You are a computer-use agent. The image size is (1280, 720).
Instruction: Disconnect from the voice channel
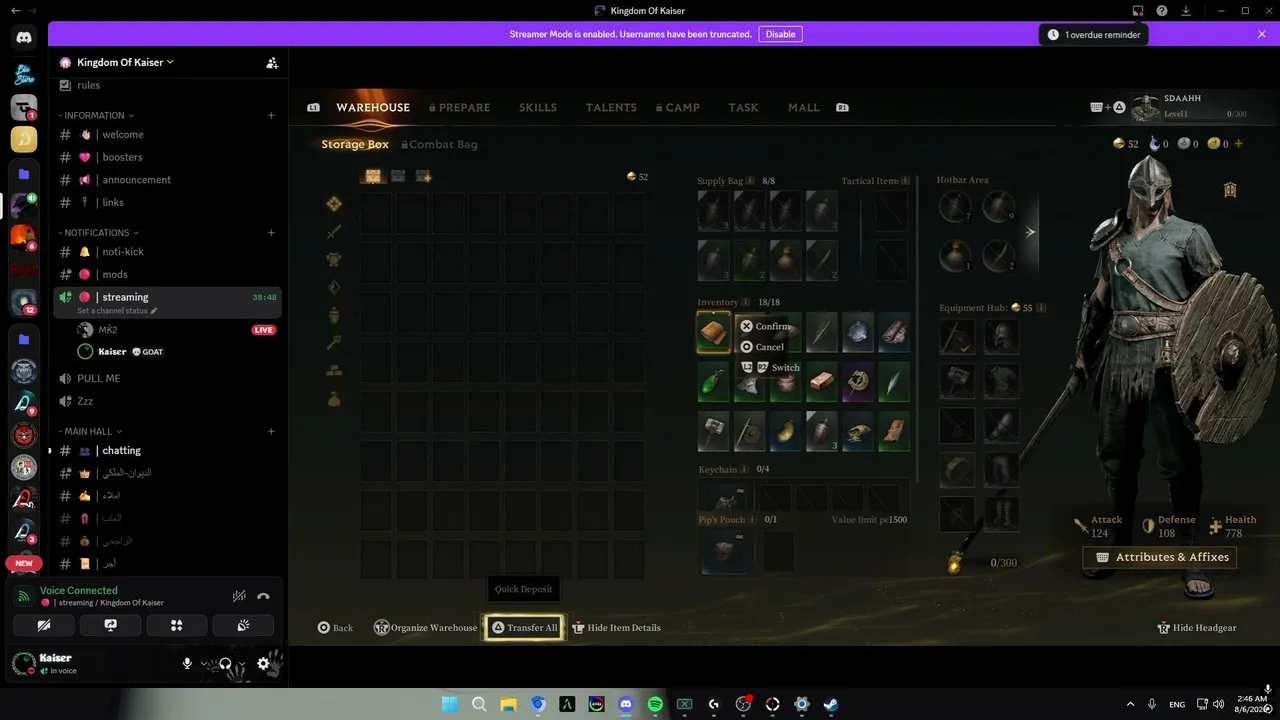click(263, 596)
